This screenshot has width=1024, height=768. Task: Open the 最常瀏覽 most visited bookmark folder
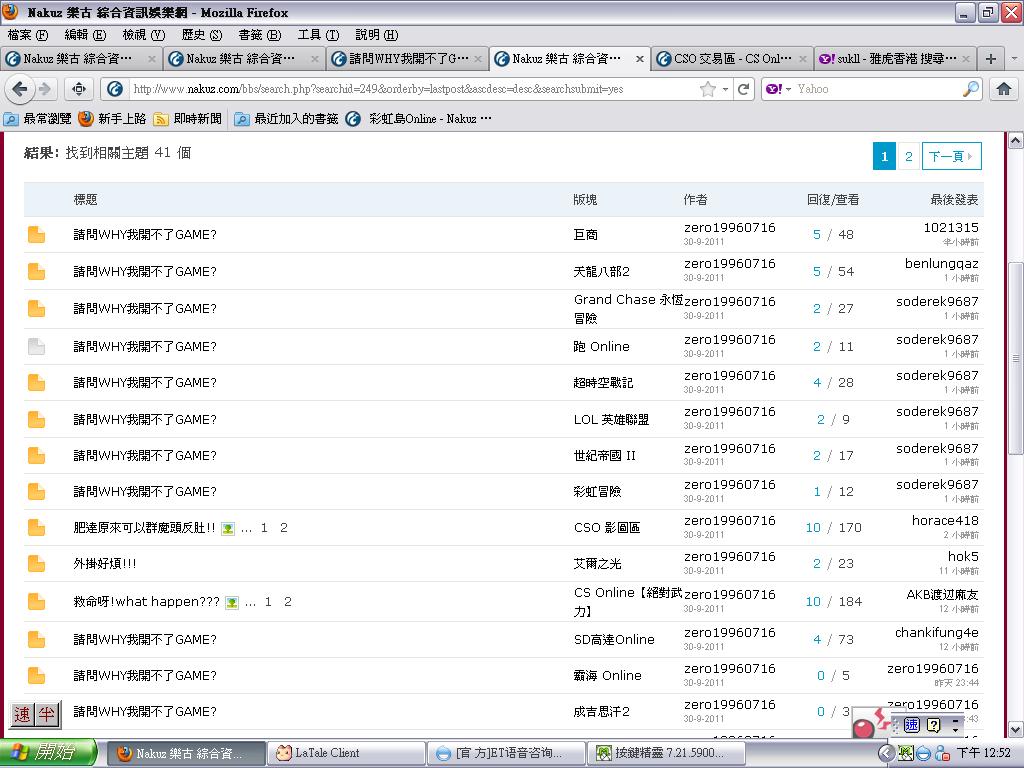click(x=38, y=119)
